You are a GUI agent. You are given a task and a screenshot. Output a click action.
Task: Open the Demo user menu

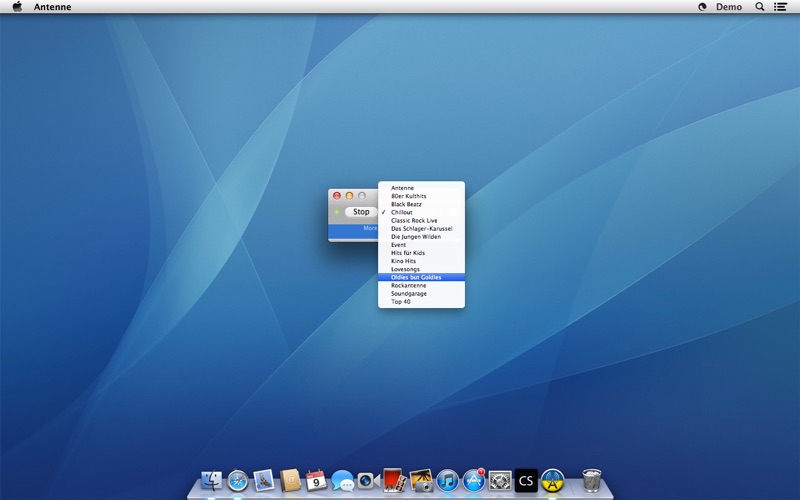(x=729, y=7)
